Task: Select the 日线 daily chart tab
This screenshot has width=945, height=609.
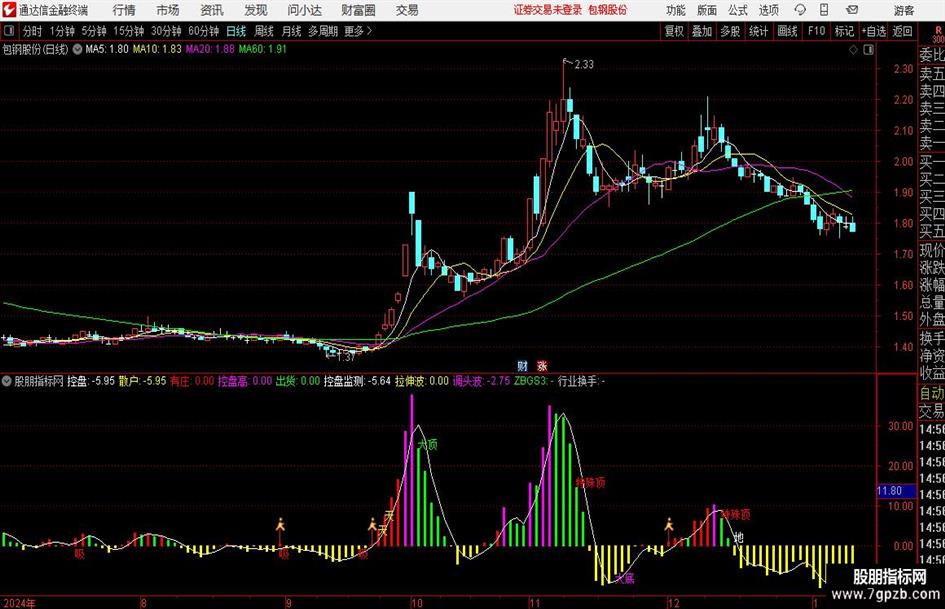Action: [x=236, y=31]
